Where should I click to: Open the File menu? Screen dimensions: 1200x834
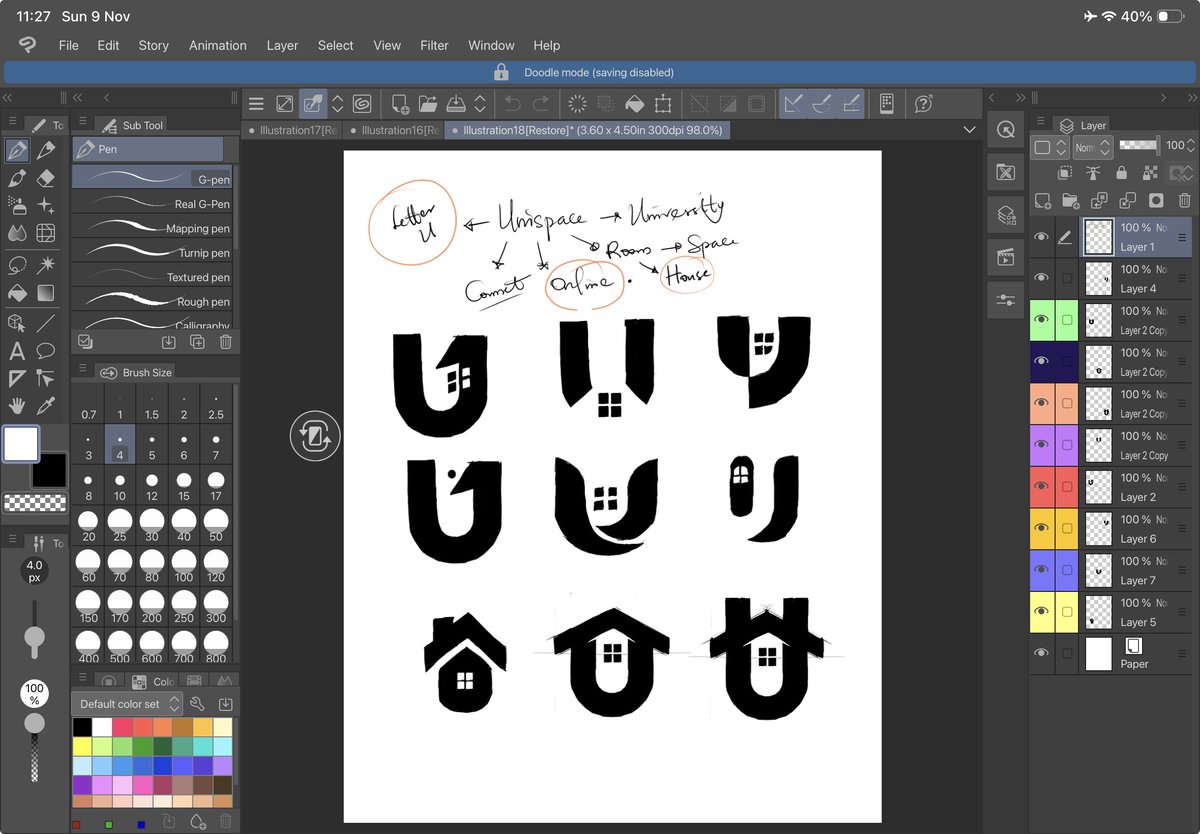click(68, 45)
